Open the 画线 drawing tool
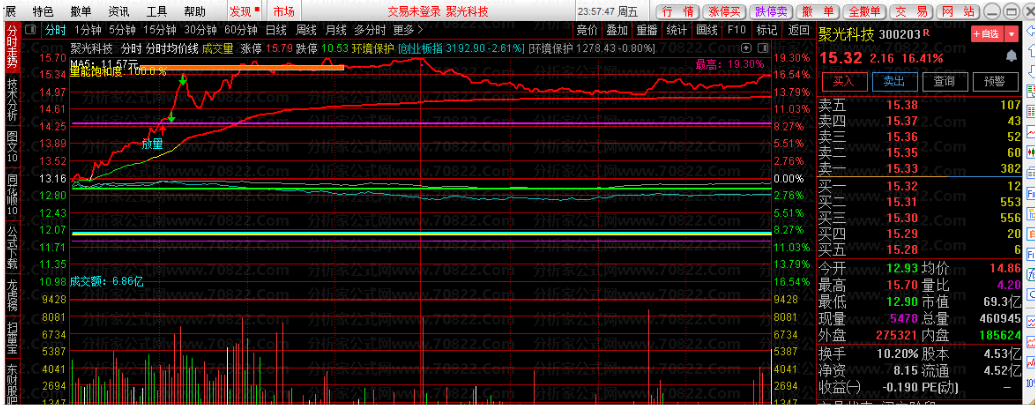This screenshot has height=405, width=1035. tap(706, 30)
